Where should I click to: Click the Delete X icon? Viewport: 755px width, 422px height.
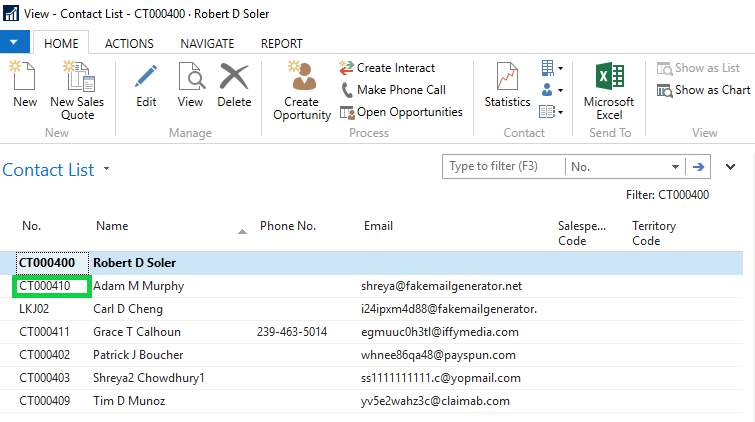click(x=234, y=76)
